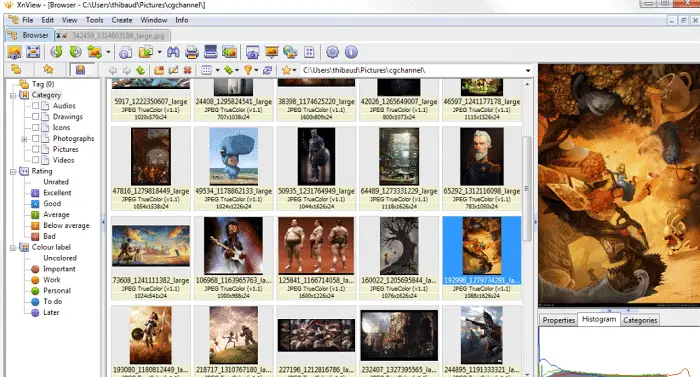Open the Create menu

click(122, 20)
